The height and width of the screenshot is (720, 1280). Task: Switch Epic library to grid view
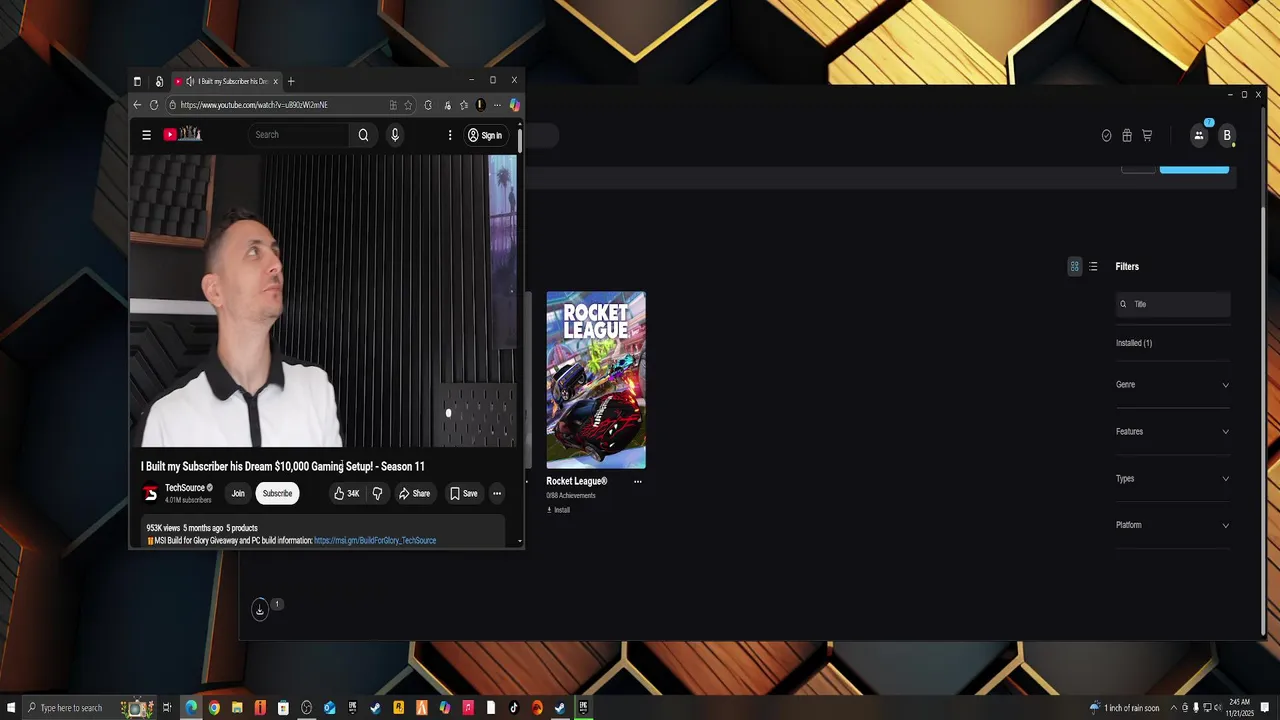(1075, 266)
